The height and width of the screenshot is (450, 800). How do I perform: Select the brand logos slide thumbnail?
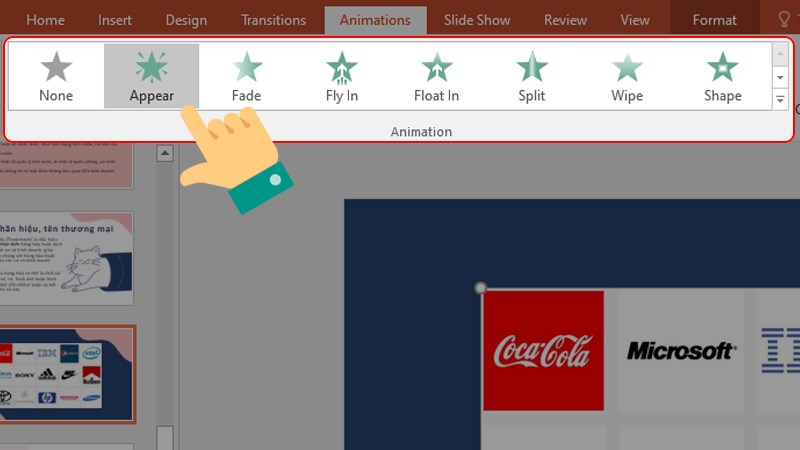(x=67, y=373)
